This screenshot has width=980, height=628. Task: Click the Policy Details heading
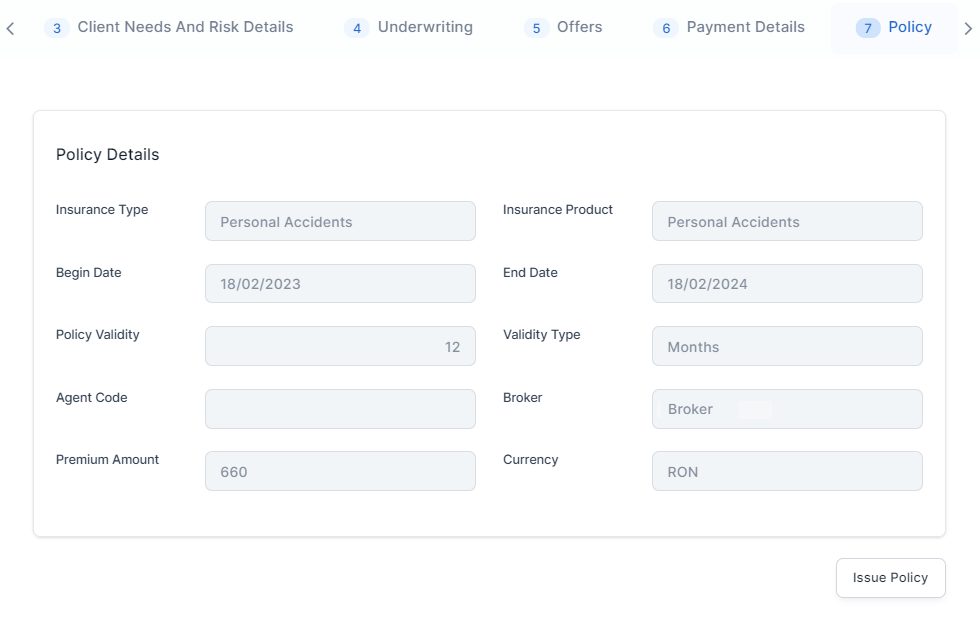point(108,155)
